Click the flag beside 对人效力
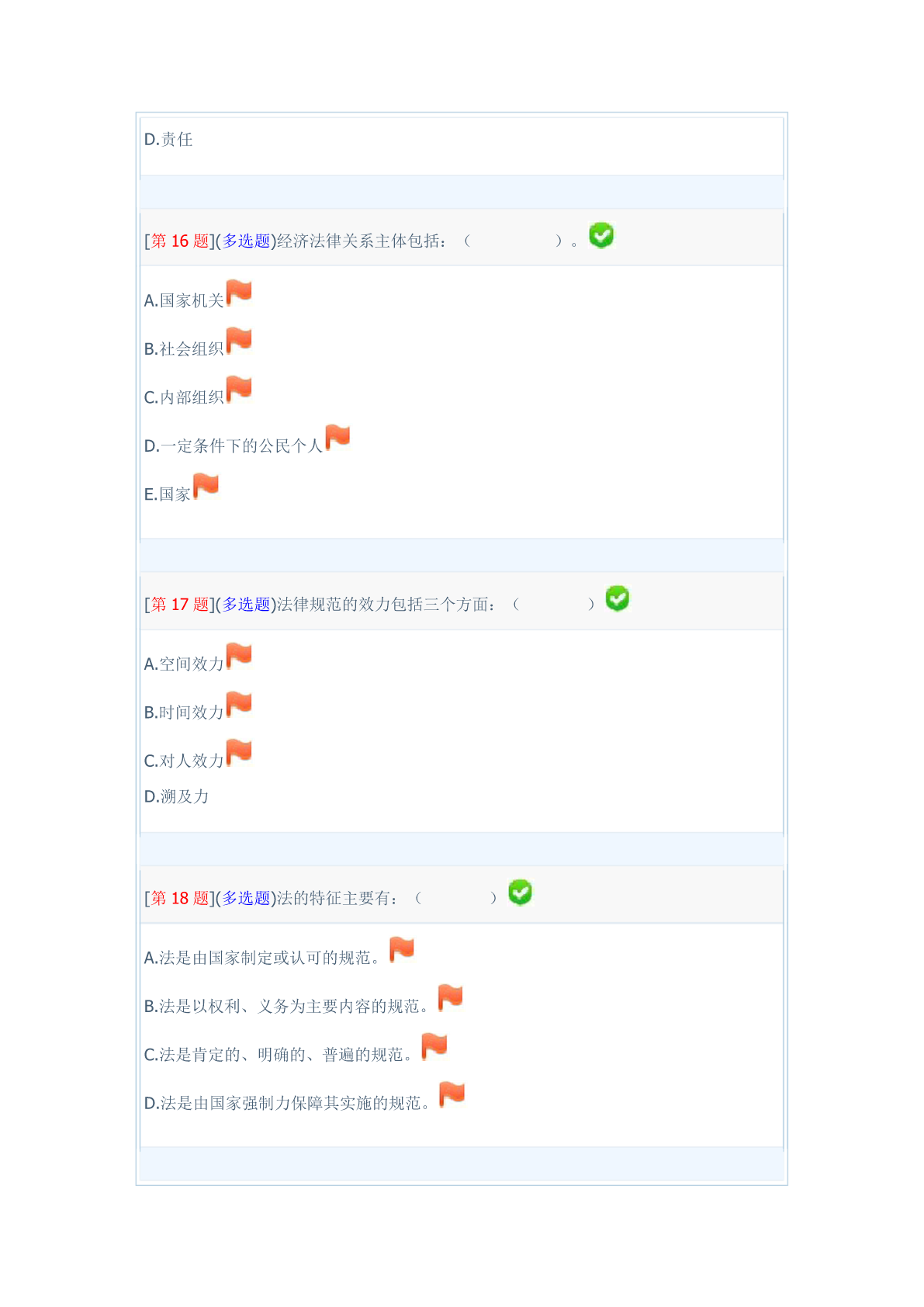924x1307 pixels. tap(239, 753)
